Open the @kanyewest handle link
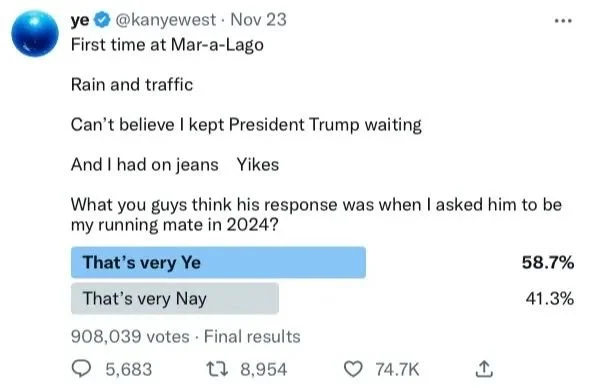Image resolution: width=590 pixels, height=388 pixels. pyautogui.click(x=165, y=20)
